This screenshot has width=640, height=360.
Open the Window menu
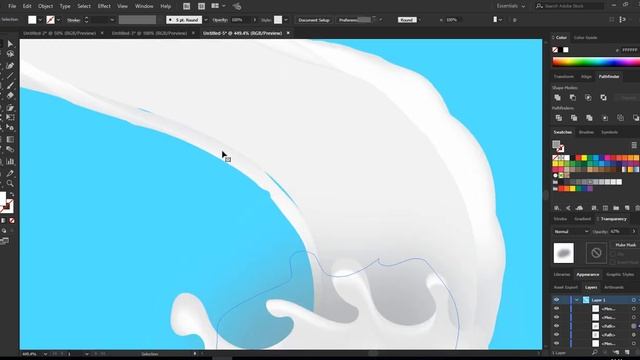[144, 6]
